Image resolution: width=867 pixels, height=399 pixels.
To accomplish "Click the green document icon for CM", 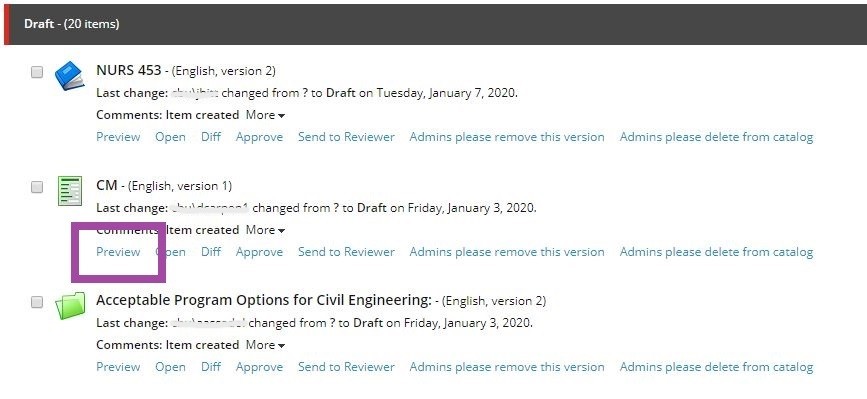I will point(70,191).
